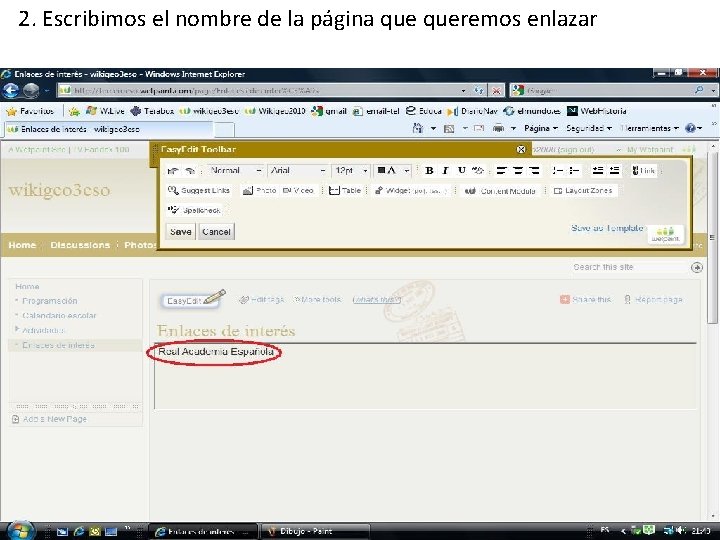This screenshot has height=540, width=720.
Task: Open Calendario escolar in the sidebar
Action: (59, 315)
